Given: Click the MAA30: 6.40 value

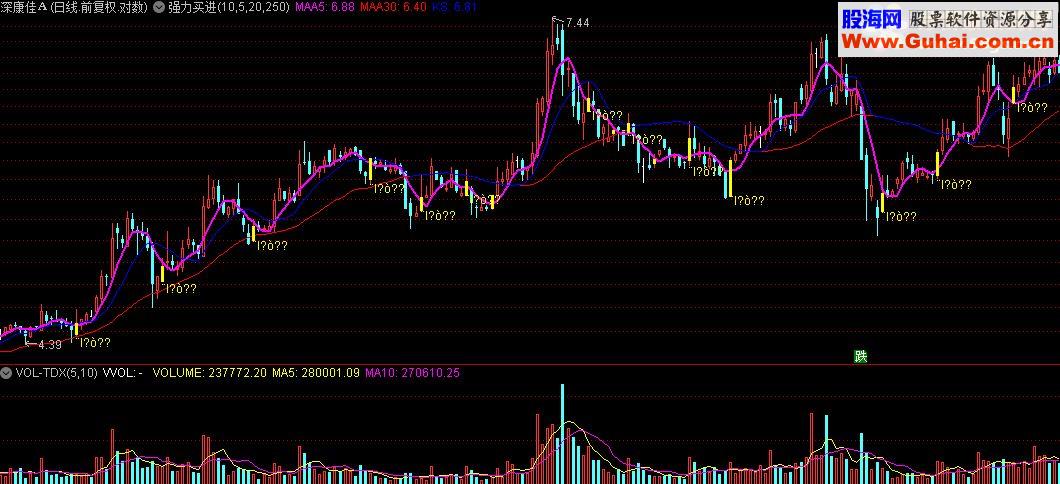Looking at the screenshot, I should (x=393, y=7).
